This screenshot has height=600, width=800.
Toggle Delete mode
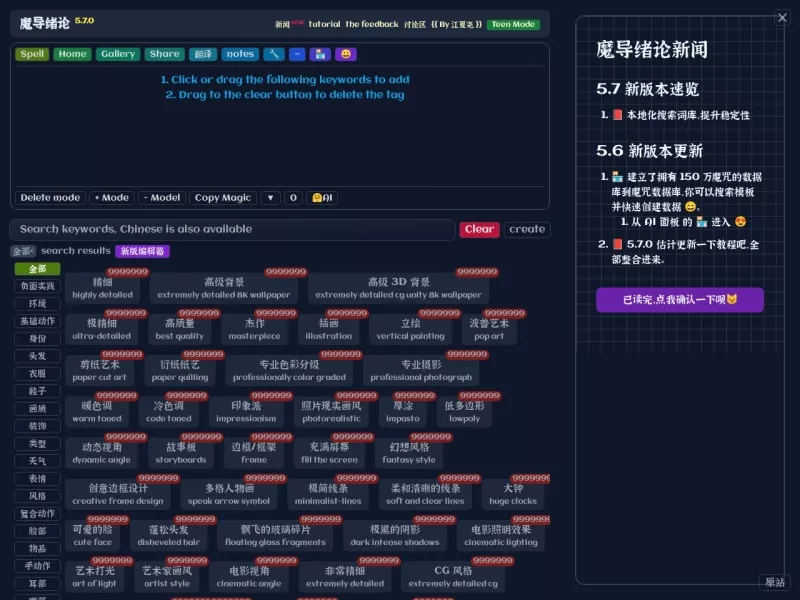pyautogui.click(x=50, y=198)
